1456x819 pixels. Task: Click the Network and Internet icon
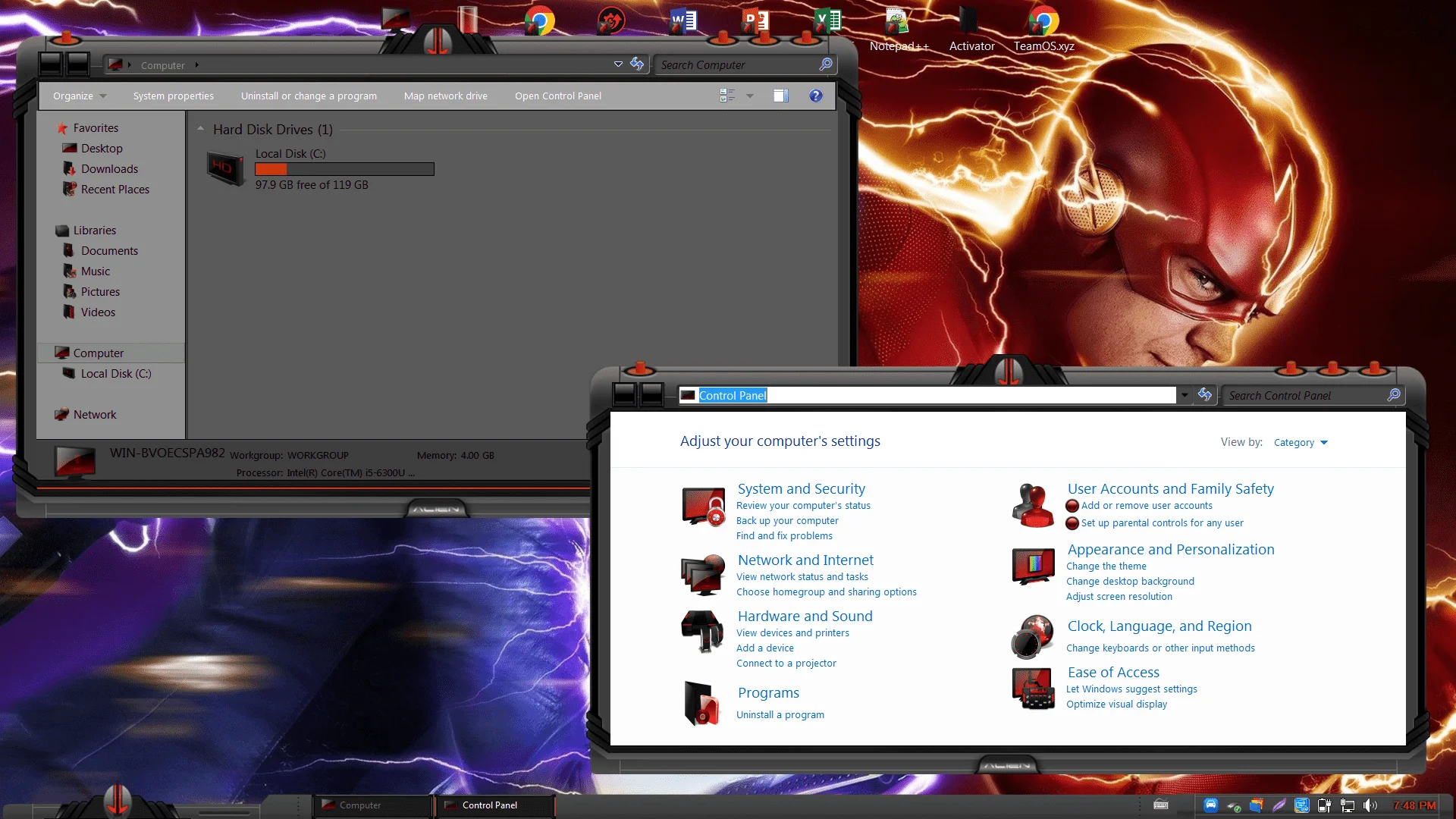click(702, 575)
